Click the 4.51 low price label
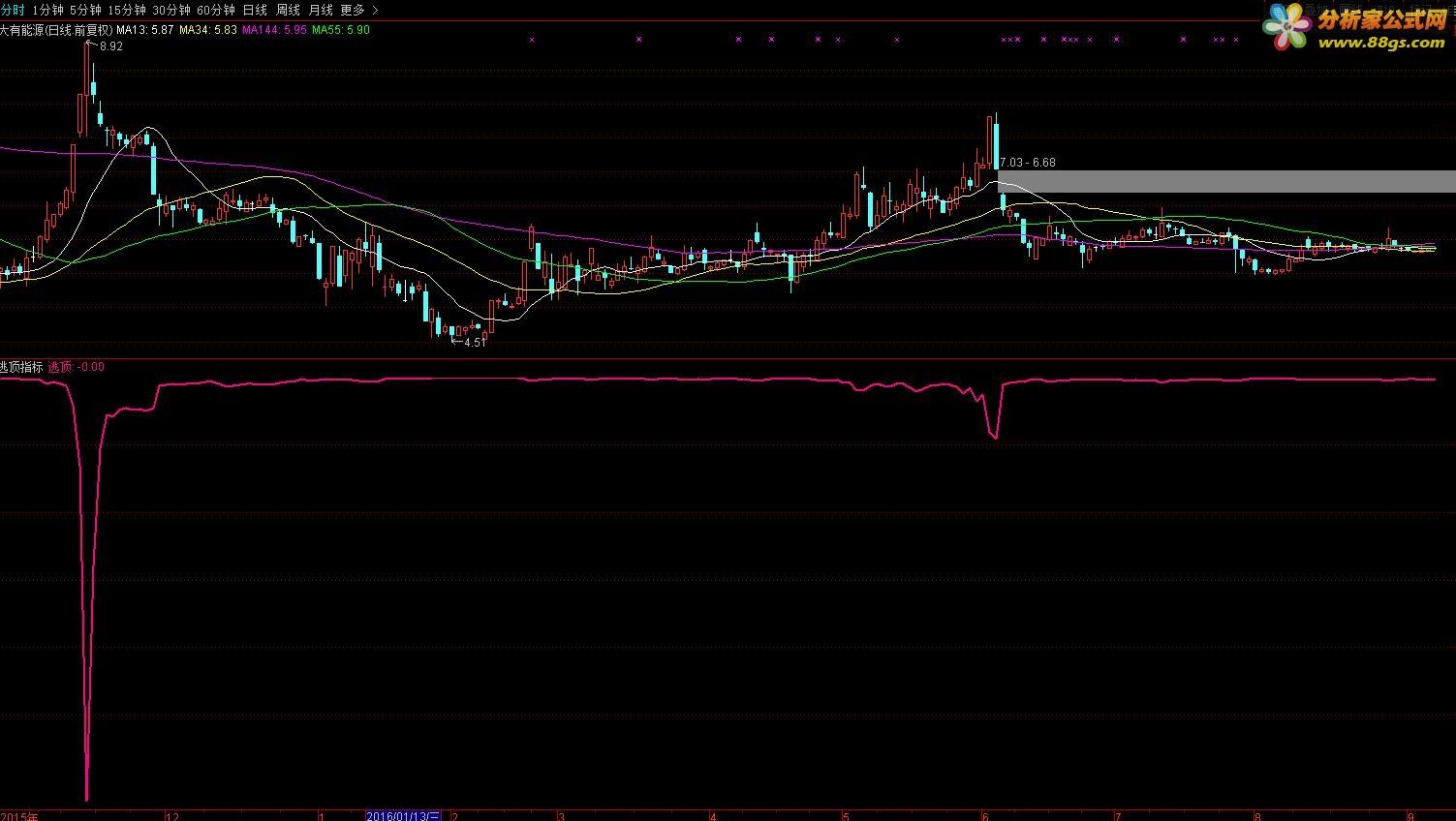 (474, 343)
